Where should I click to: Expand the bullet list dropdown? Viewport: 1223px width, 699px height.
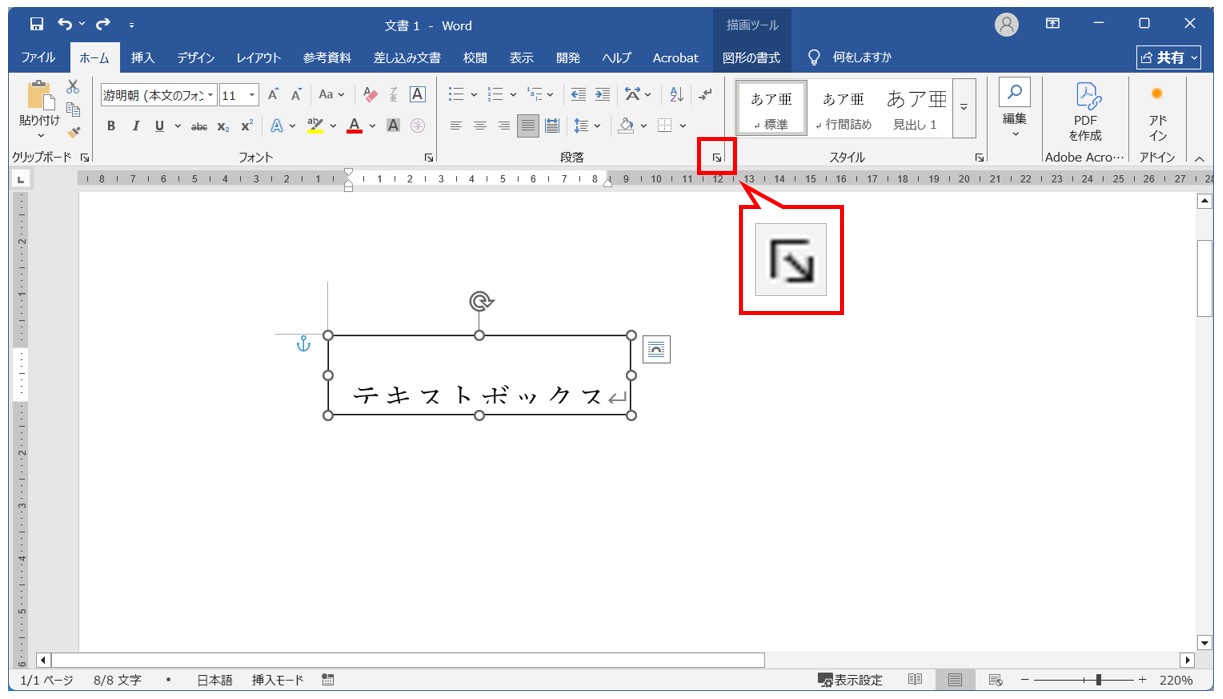pyautogui.click(x=474, y=95)
